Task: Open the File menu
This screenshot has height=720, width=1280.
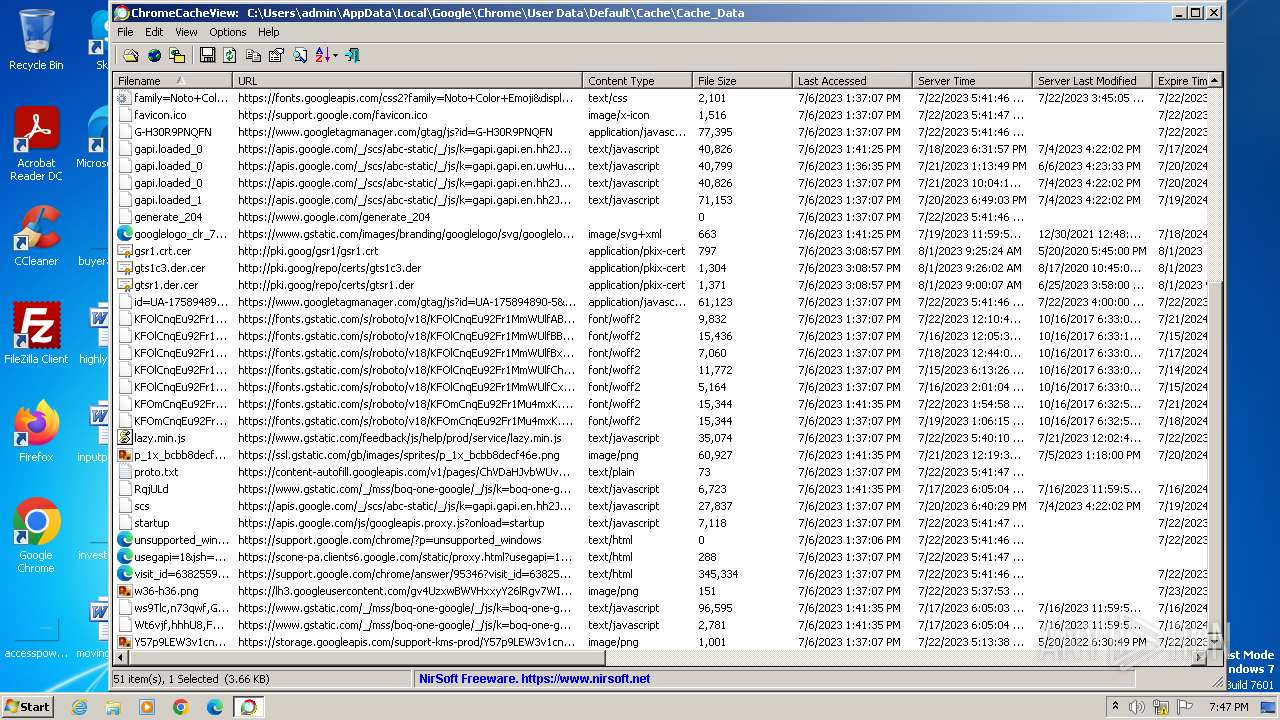Action: tap(125, 32)
